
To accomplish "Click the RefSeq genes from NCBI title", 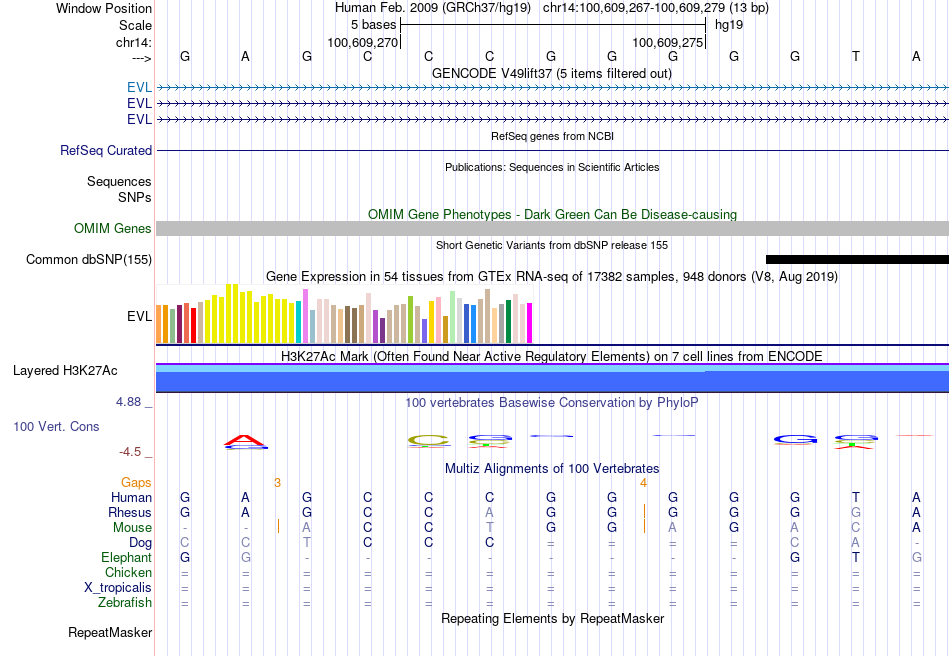I will pos(552,136).
